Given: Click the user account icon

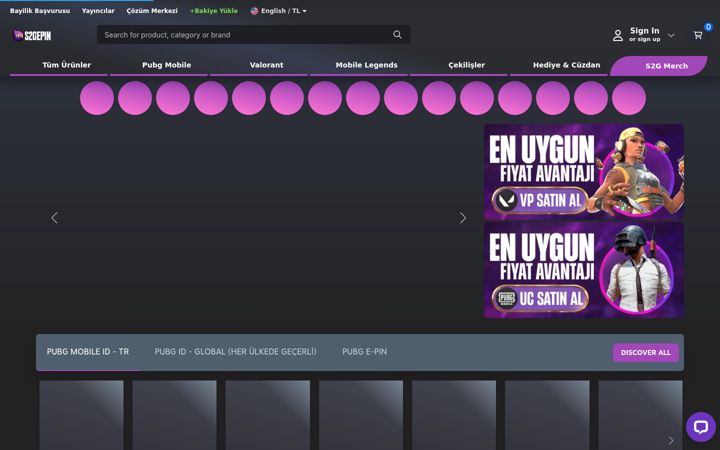Looking at the screenshot, I should coord(618,35).
